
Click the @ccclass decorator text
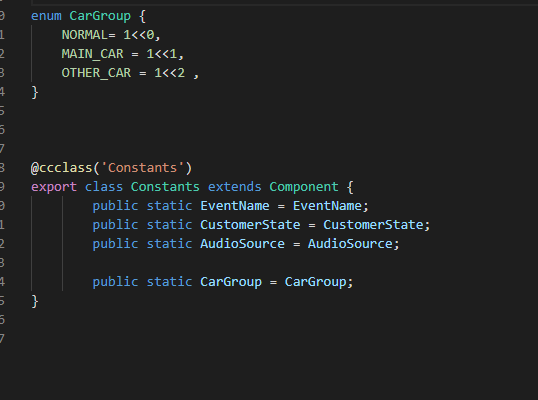pos(62,168)
